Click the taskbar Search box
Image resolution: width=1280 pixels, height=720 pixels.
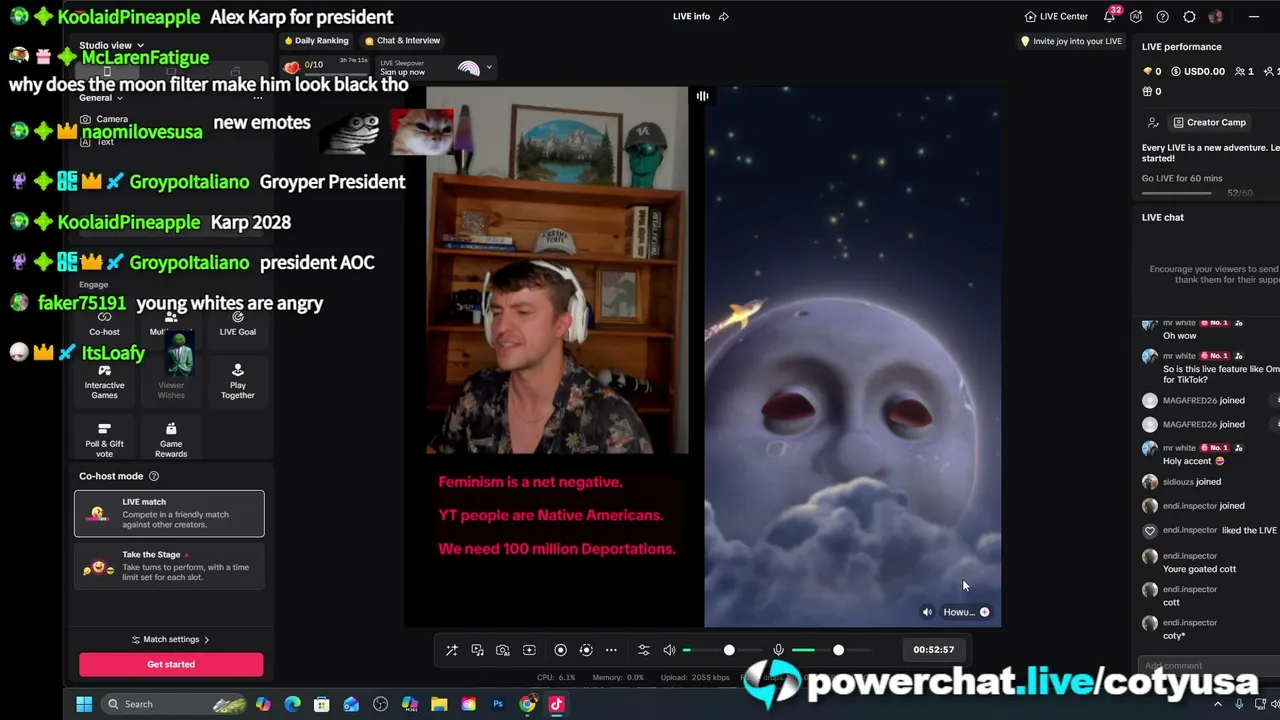pos(172,704)
